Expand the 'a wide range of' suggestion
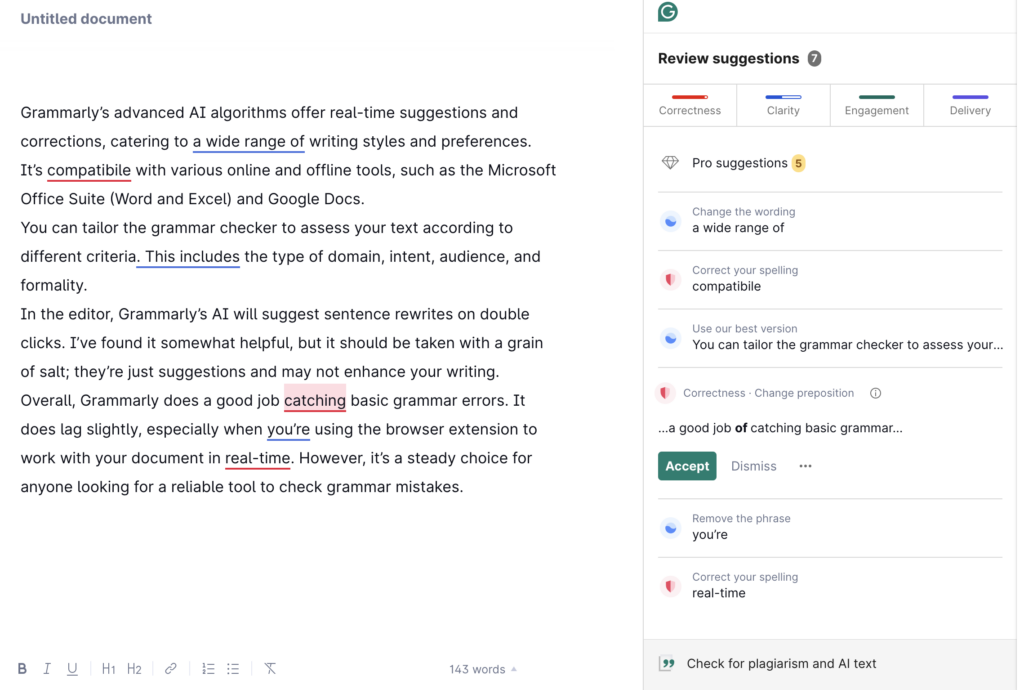 point(830,220)
